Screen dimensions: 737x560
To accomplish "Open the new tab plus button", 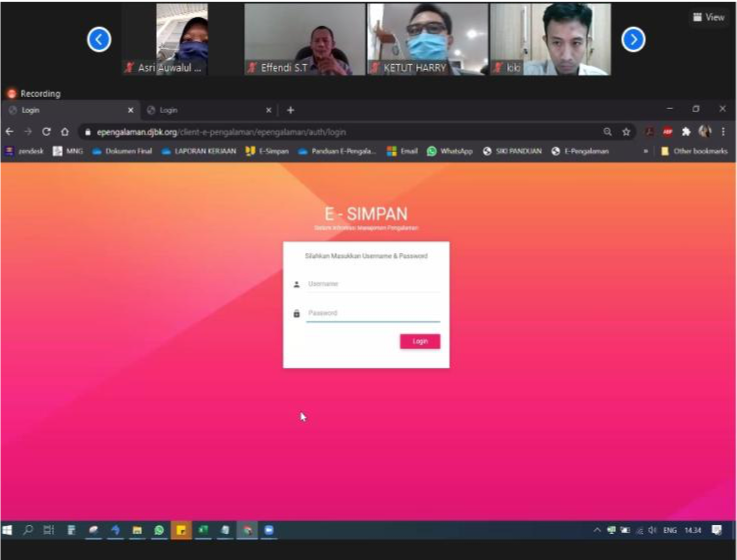I will (290, 110).
